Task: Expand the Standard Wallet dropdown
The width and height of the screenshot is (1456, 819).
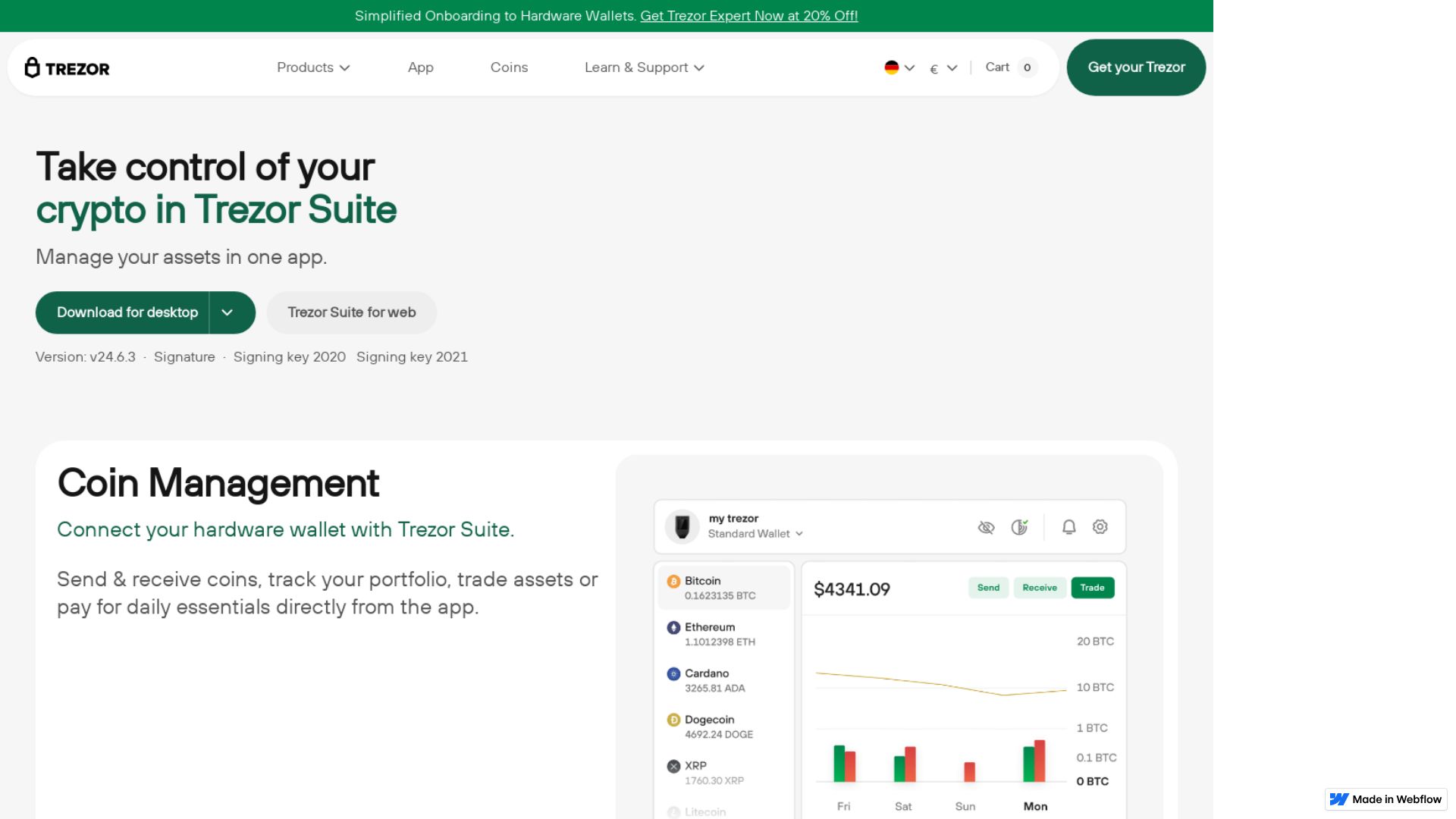Action: click(755, 534)
